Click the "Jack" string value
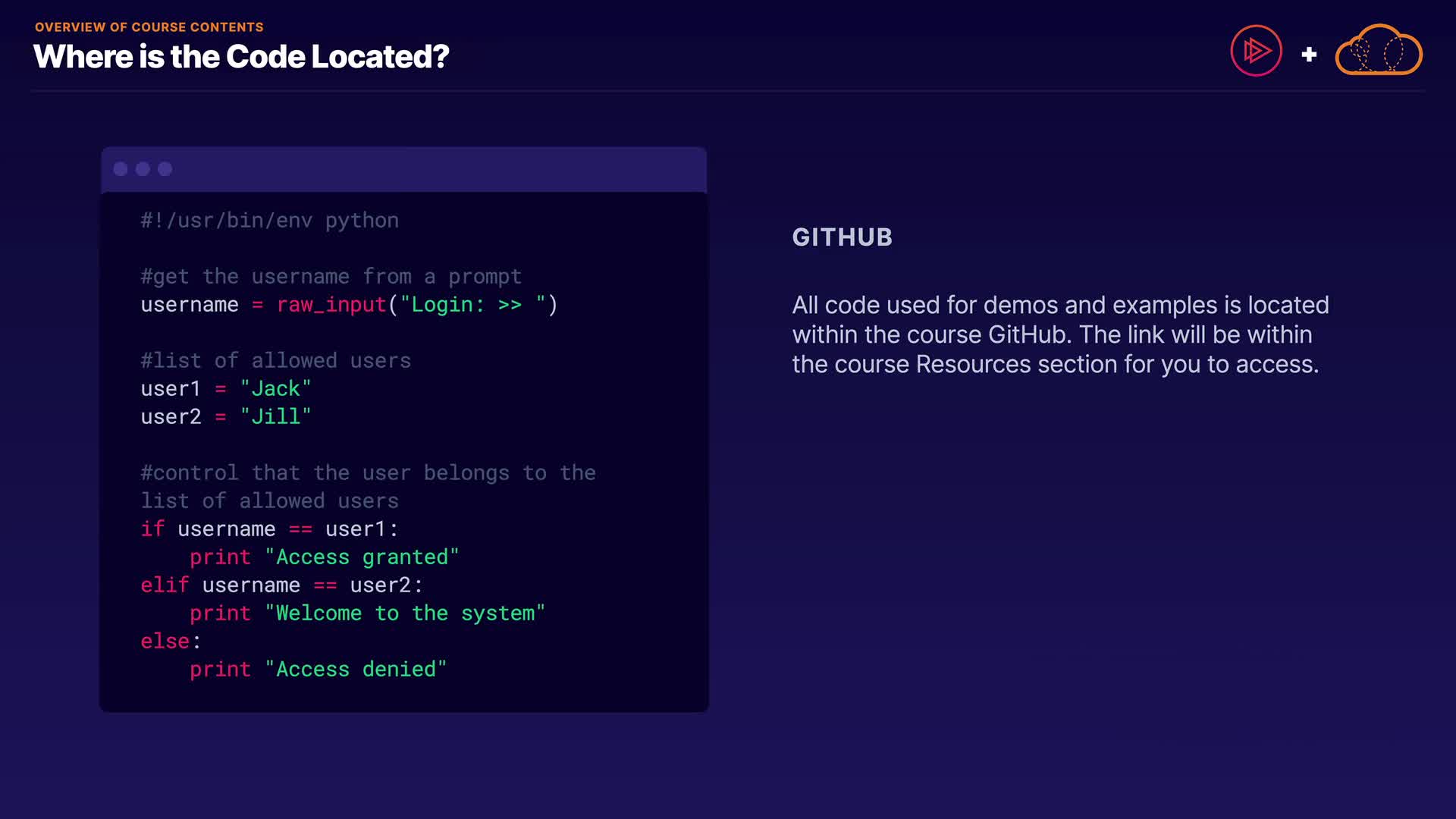 (x=275, y=389)
